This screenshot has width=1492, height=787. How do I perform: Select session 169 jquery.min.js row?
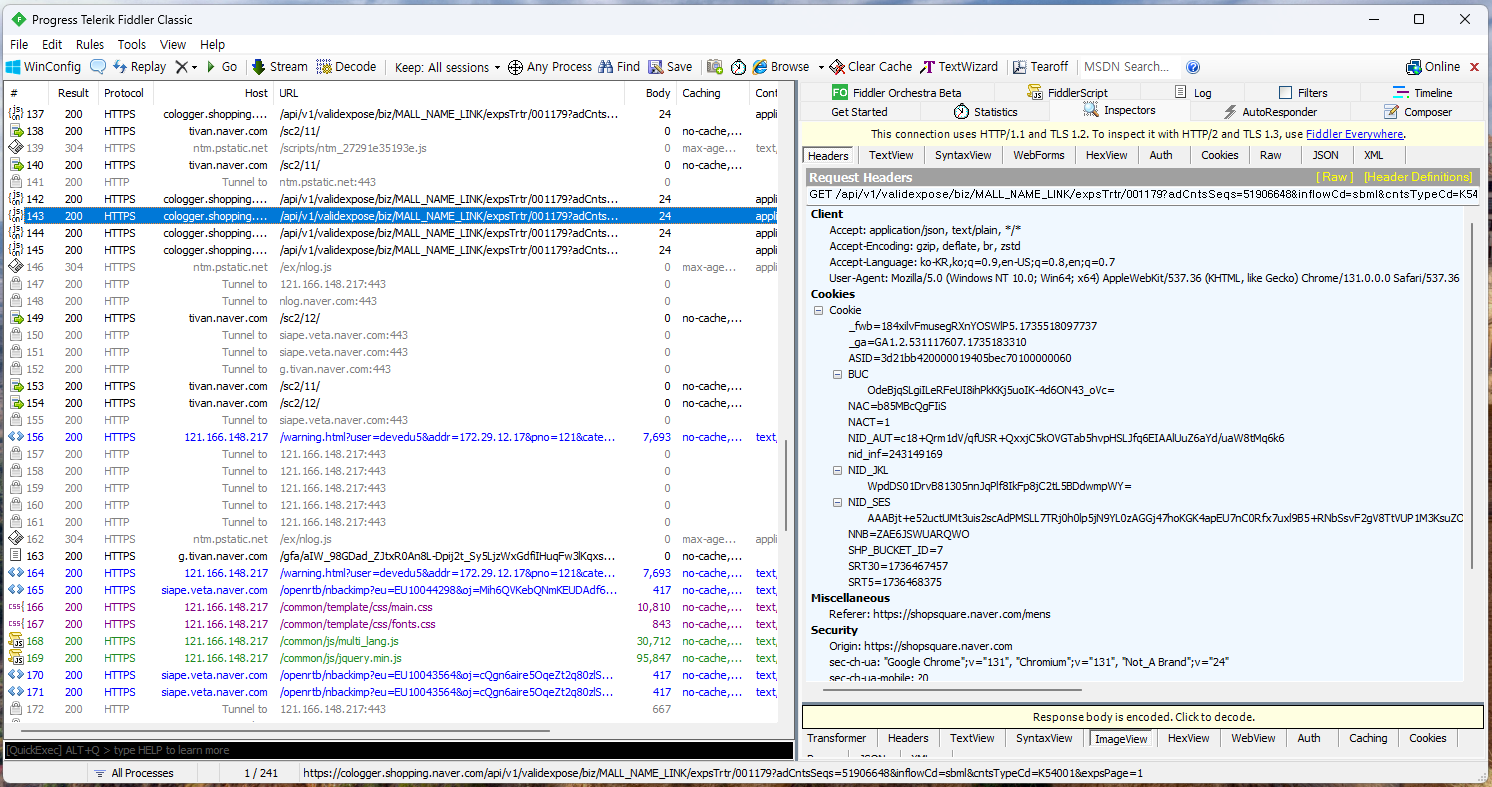click(x=390, y=658)
